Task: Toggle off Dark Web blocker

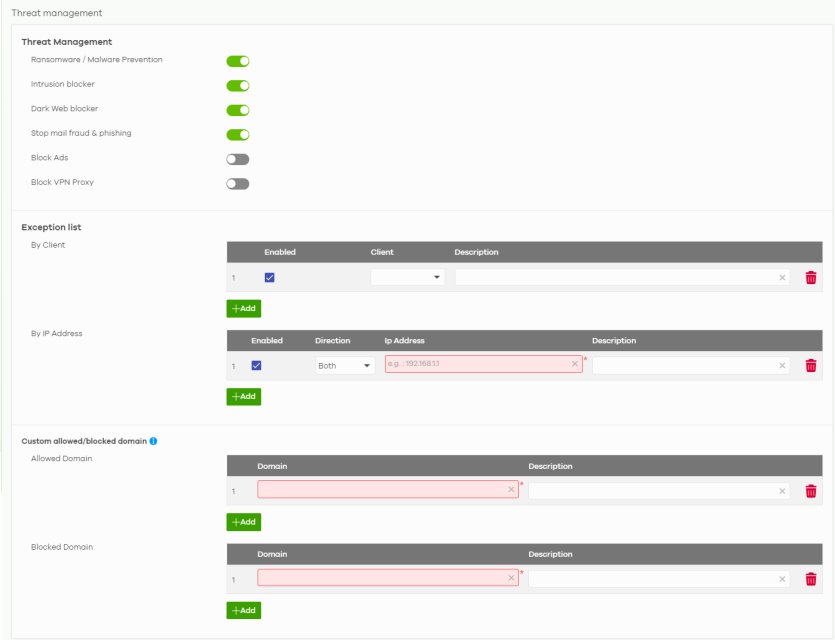Action: (237, 110)
